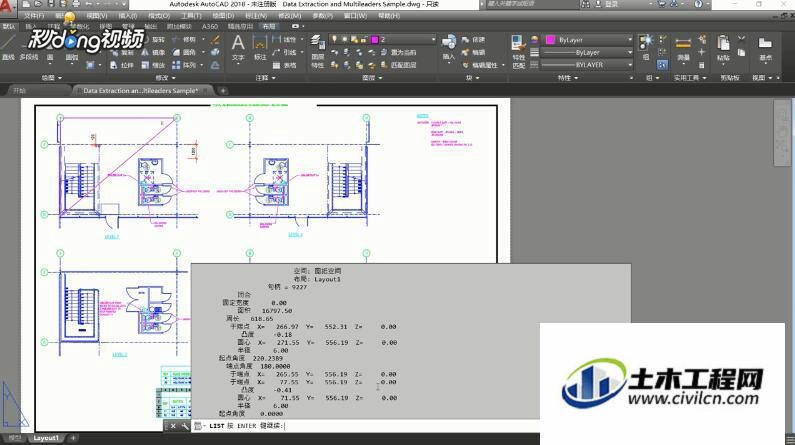Click the Scale (缩放) tool
The image size is (795, 445).
click(154, 65)
